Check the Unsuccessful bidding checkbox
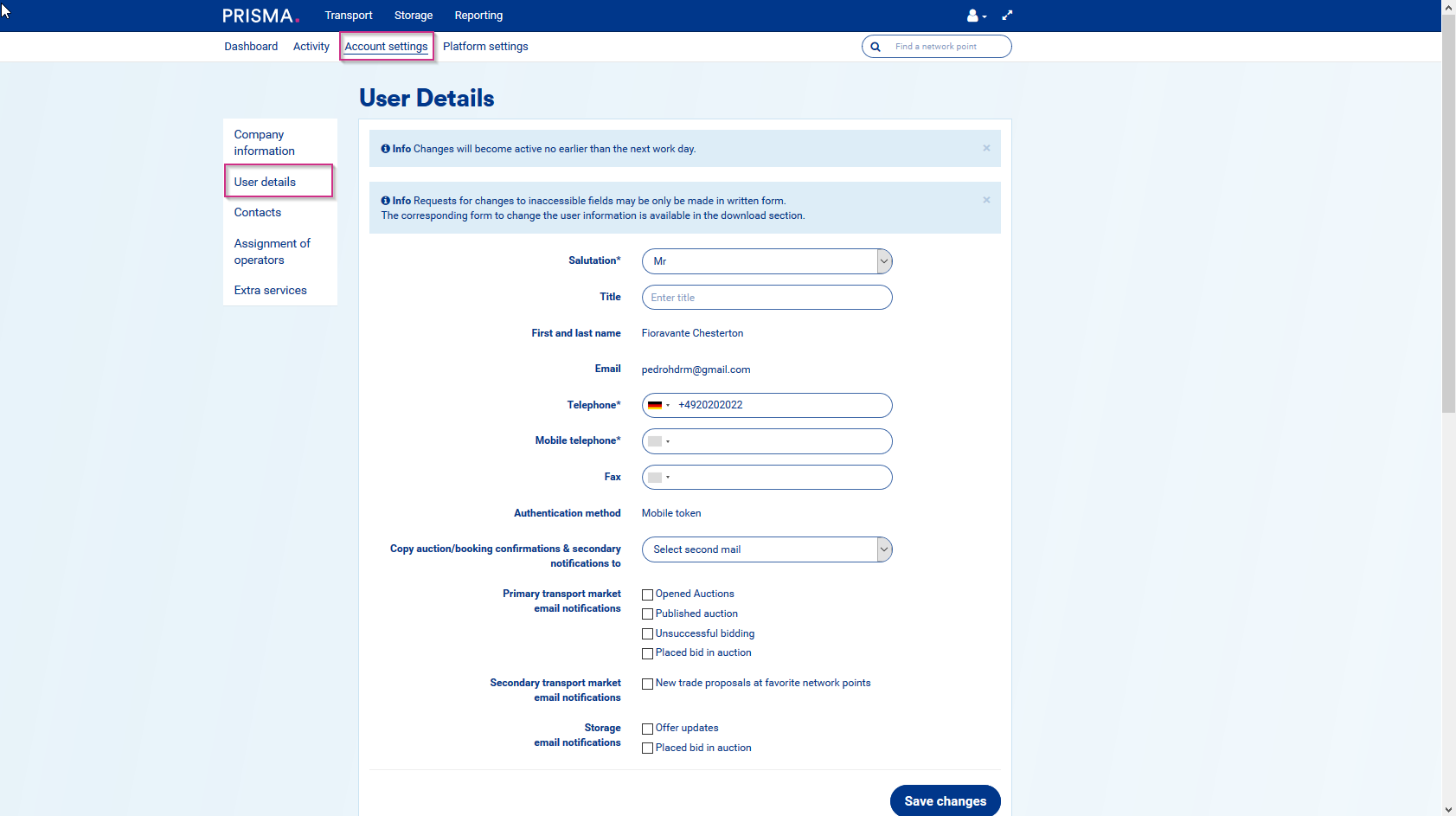1456x816 pixels. point(647,634)
